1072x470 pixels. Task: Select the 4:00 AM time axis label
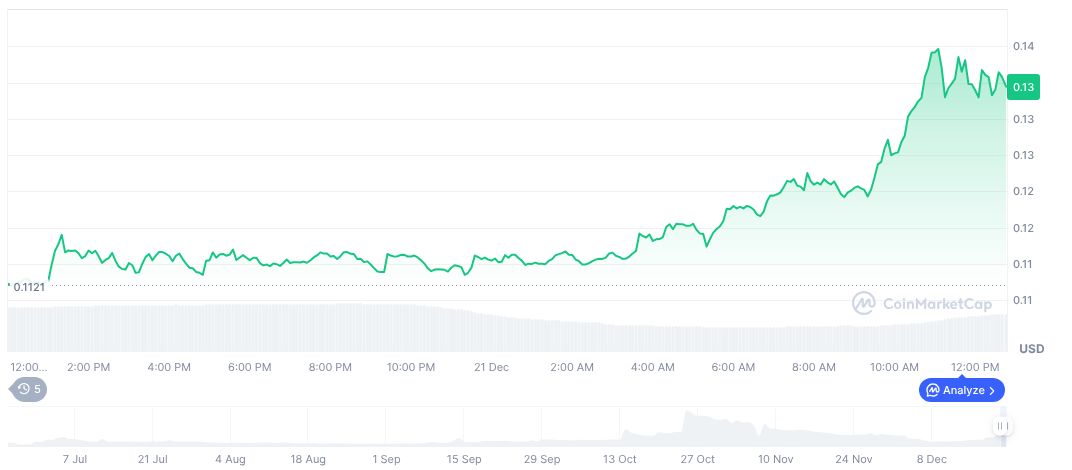point(652,367)
